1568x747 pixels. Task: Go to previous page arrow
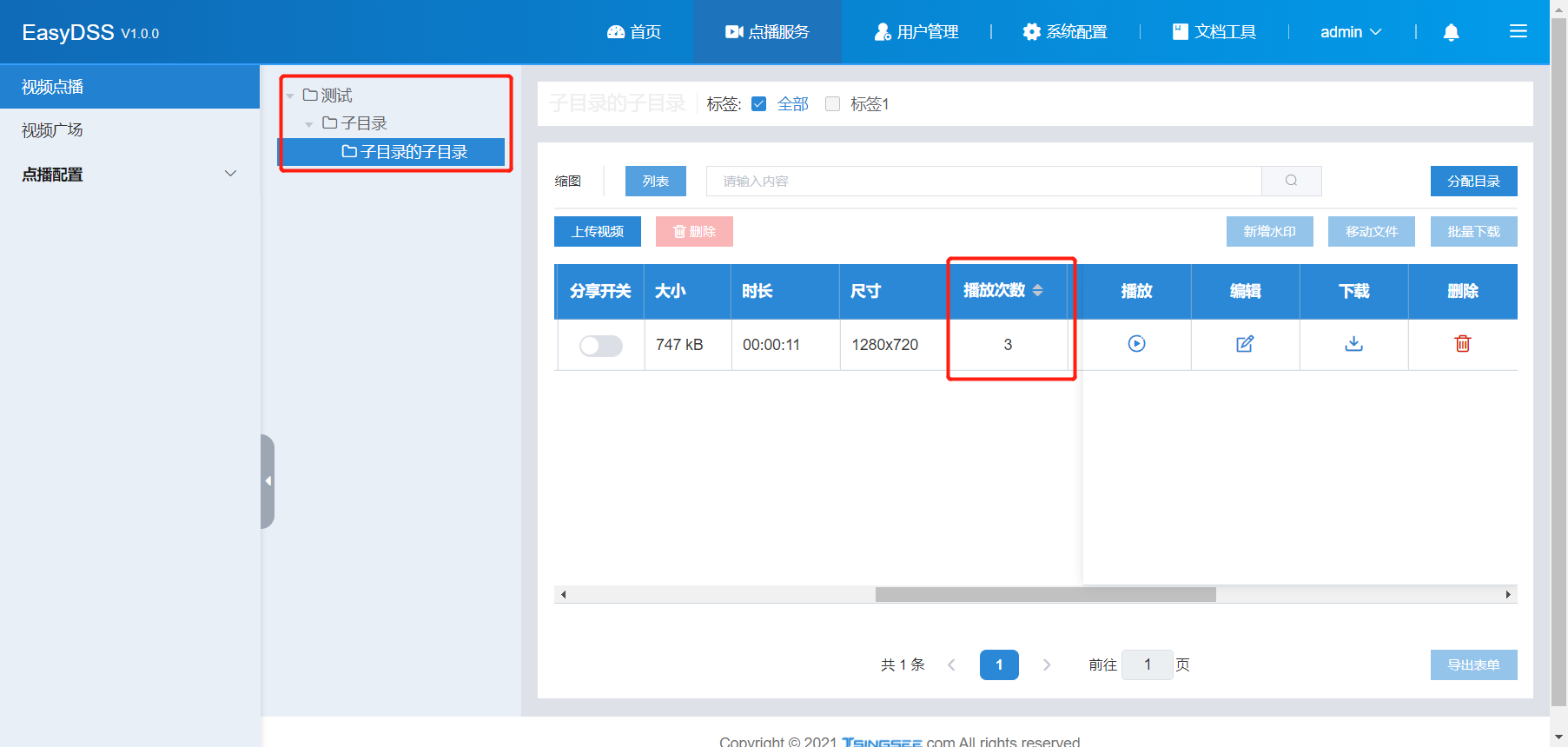(951, 664)
